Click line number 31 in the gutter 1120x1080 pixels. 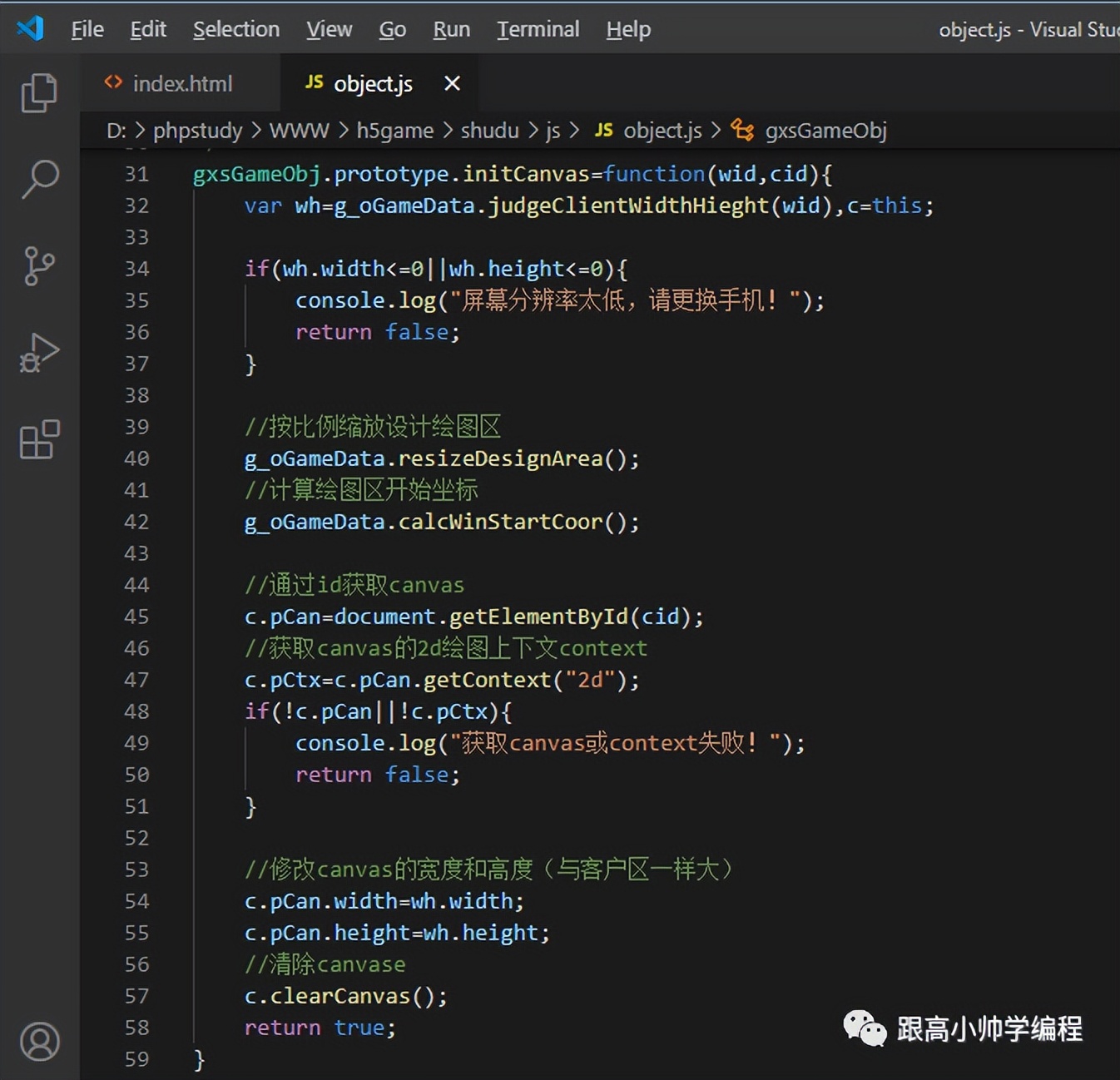(136, 174)
